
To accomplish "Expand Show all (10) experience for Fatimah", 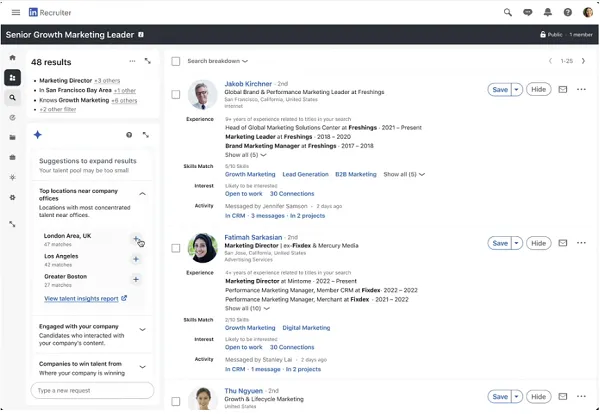I will click(247, 308).
